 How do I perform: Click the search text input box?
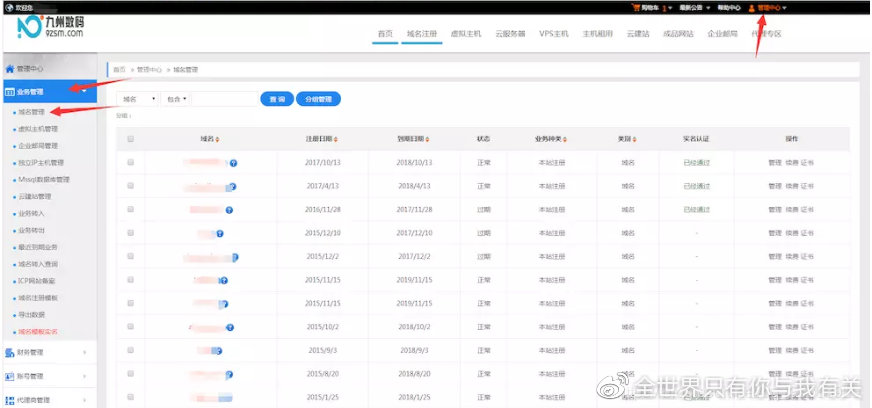(225, 99)
